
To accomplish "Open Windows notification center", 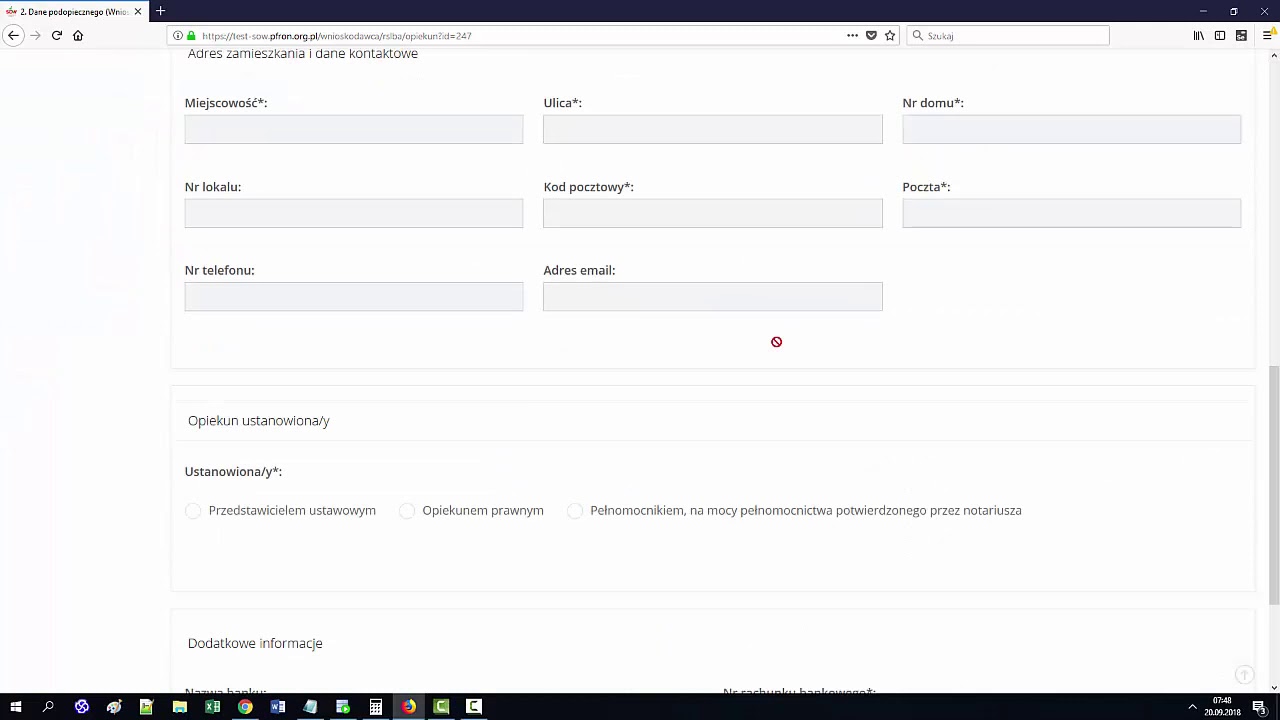I will (x=1260, y=707).
